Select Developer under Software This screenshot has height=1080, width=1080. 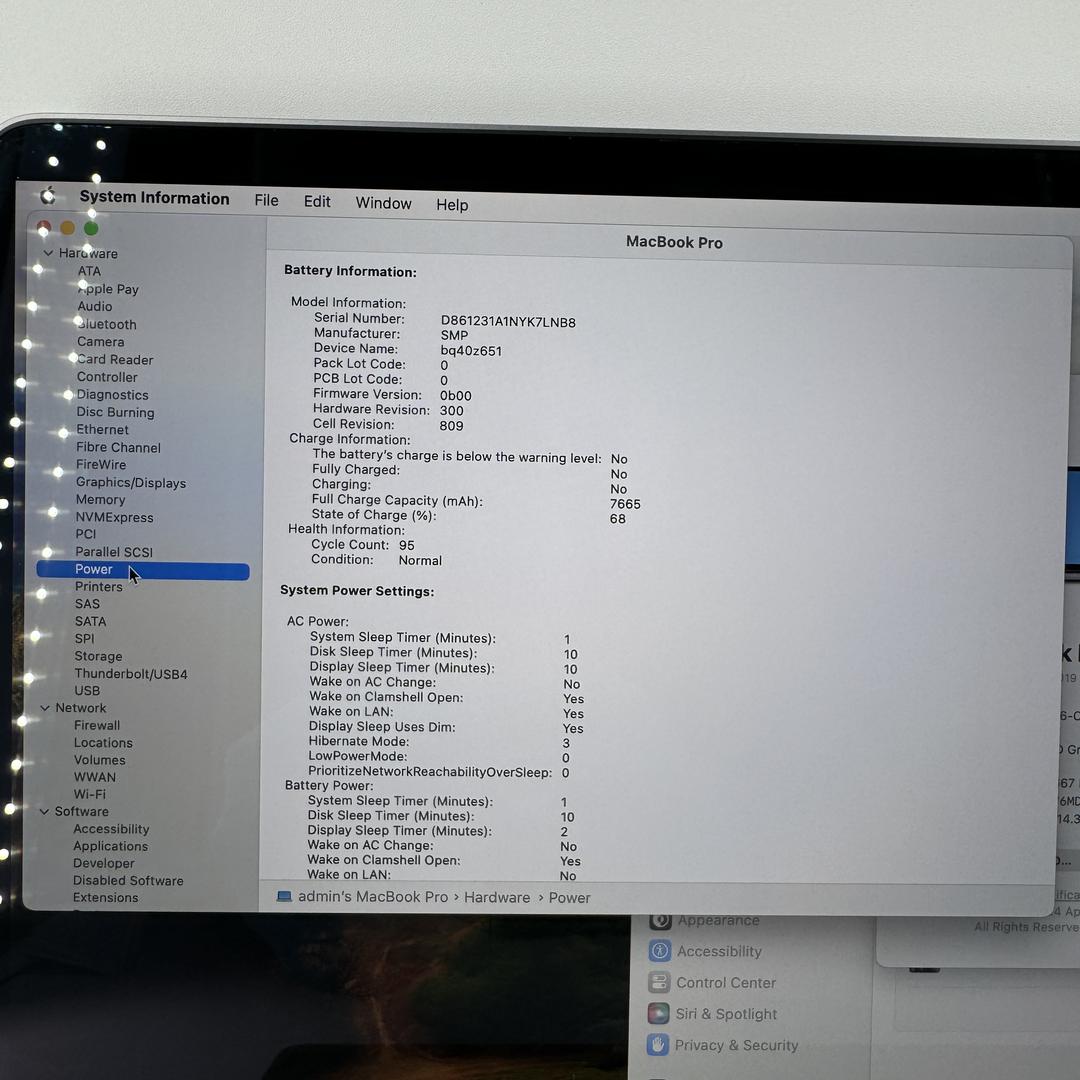tap(103, 863)
